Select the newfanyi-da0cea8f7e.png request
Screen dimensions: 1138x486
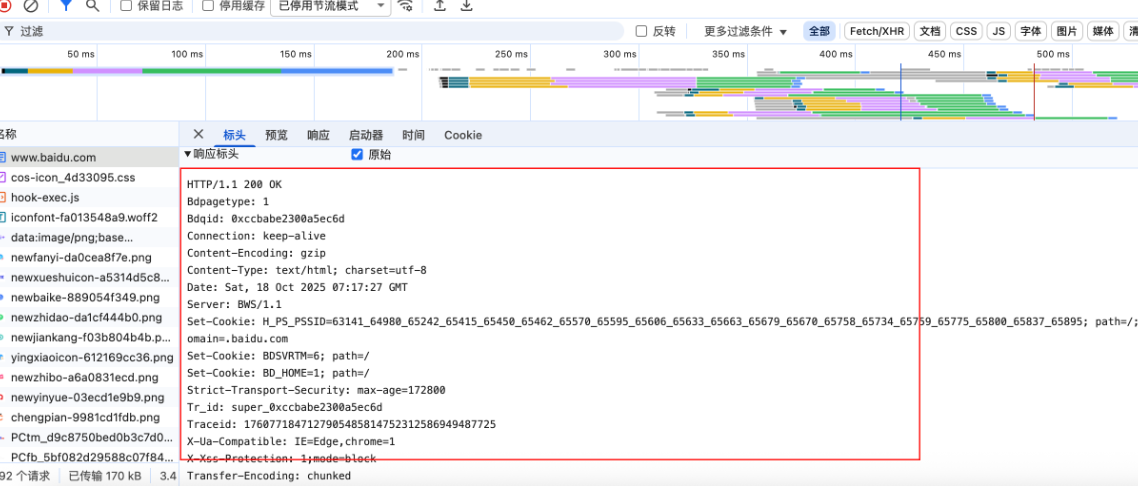coord(89,258)
